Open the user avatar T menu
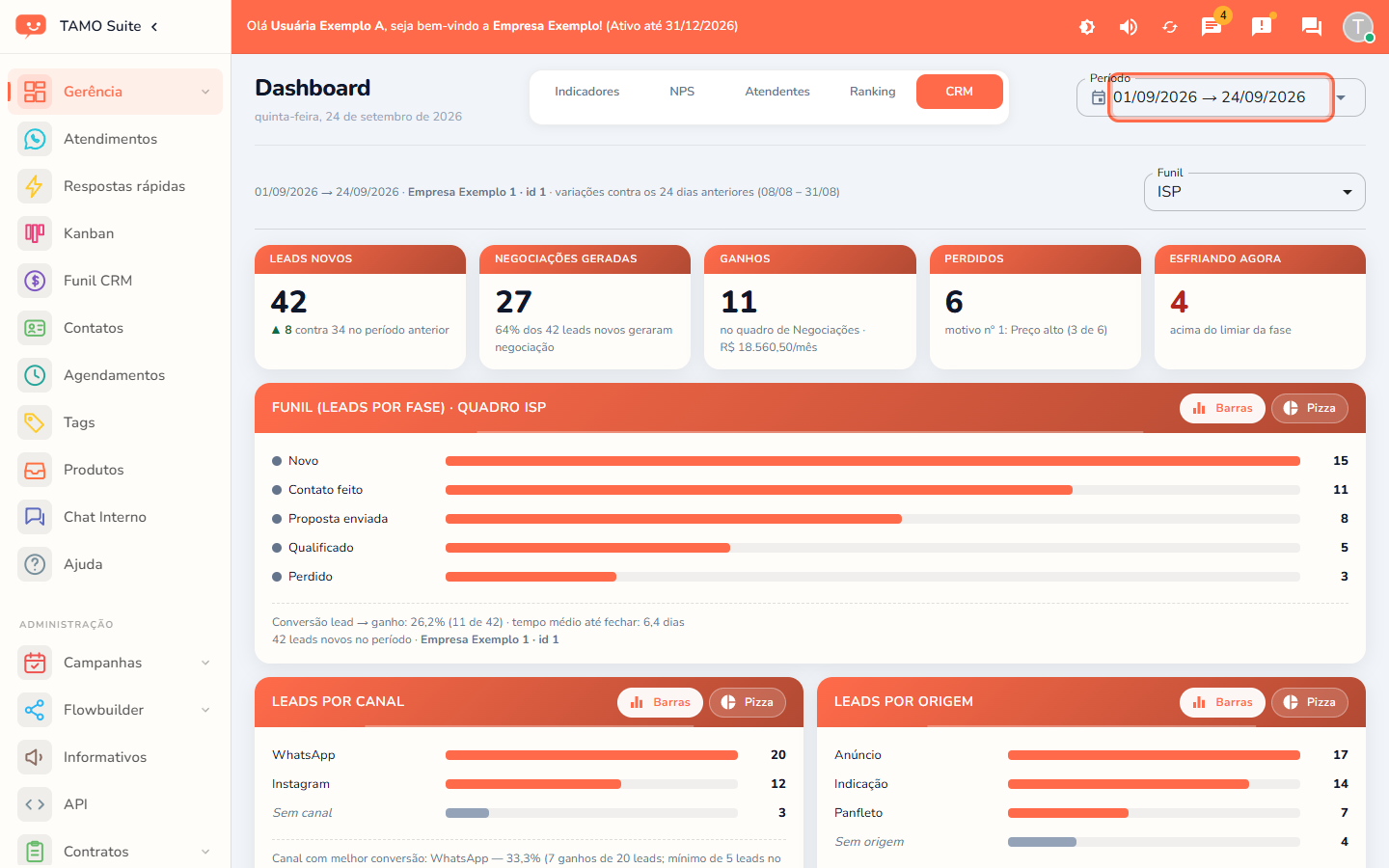Screen dimensions: 1389x868 click(1358, 27)
